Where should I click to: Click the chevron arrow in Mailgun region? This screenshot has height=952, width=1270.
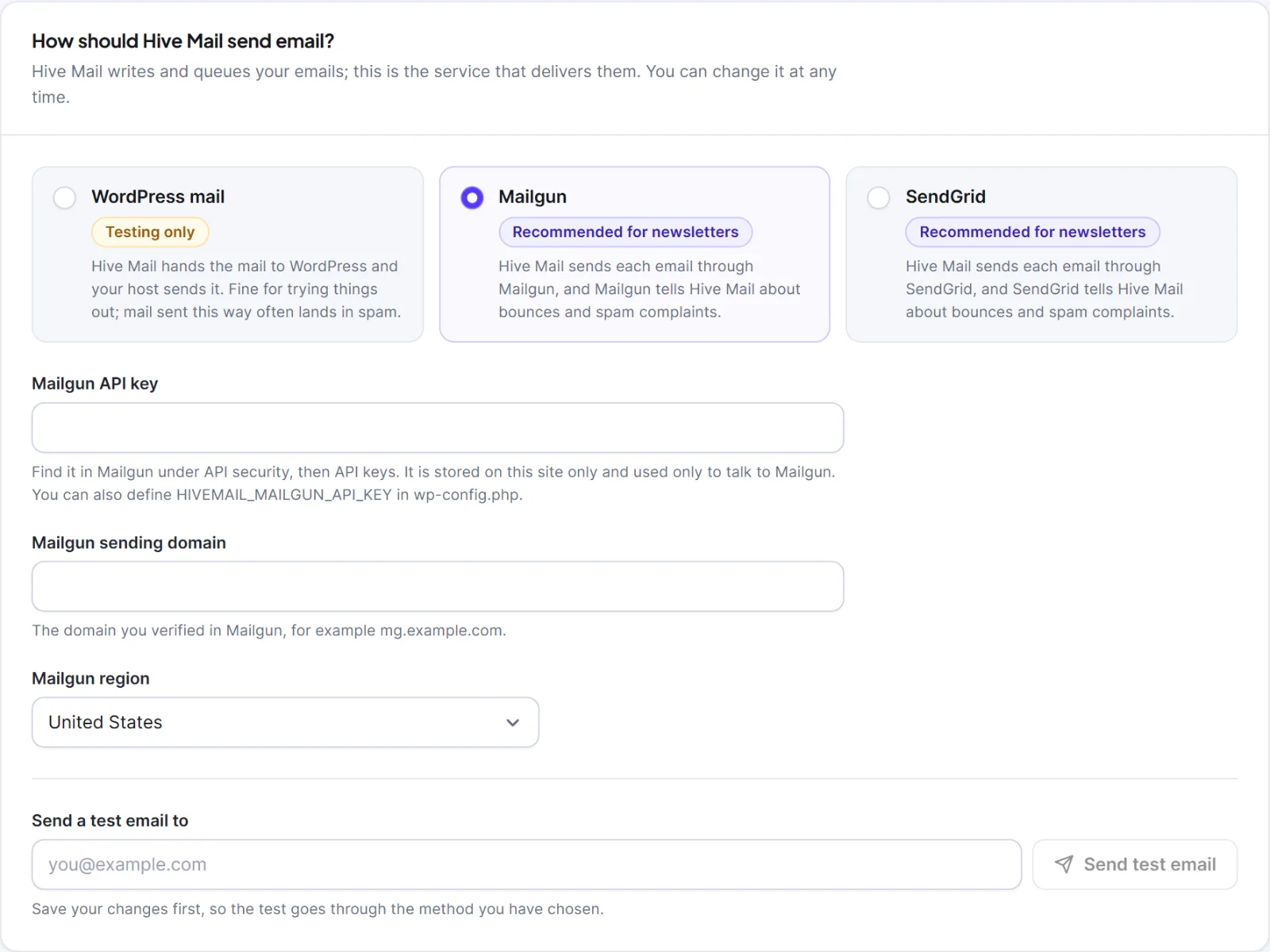513,723
